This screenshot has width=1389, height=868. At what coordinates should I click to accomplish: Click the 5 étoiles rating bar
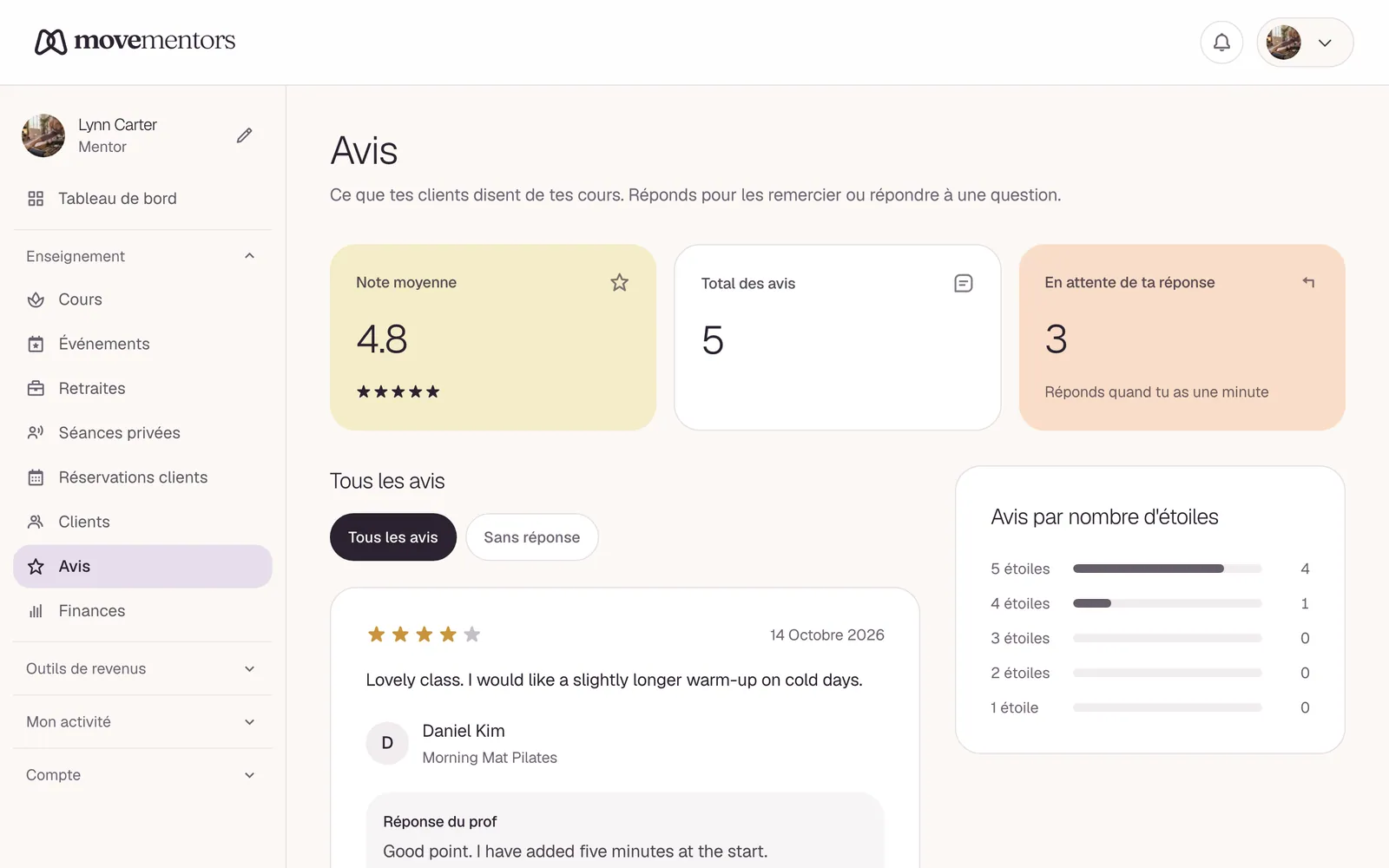(x=1168, y=569)
